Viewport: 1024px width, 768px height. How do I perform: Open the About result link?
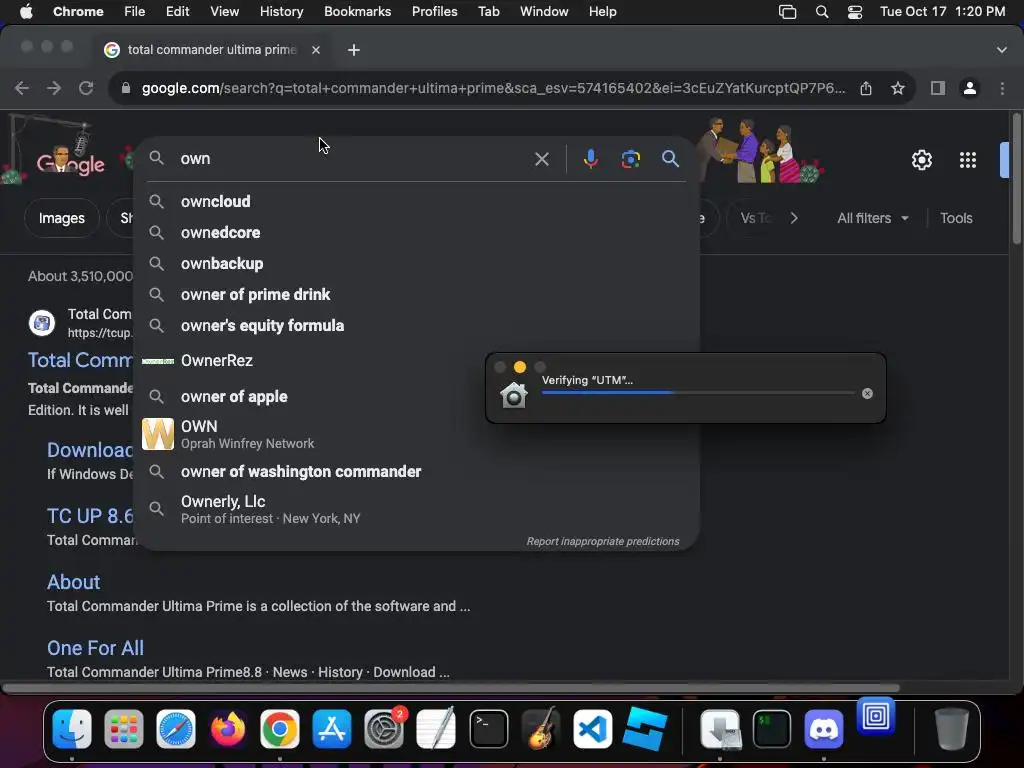[73, 582]
